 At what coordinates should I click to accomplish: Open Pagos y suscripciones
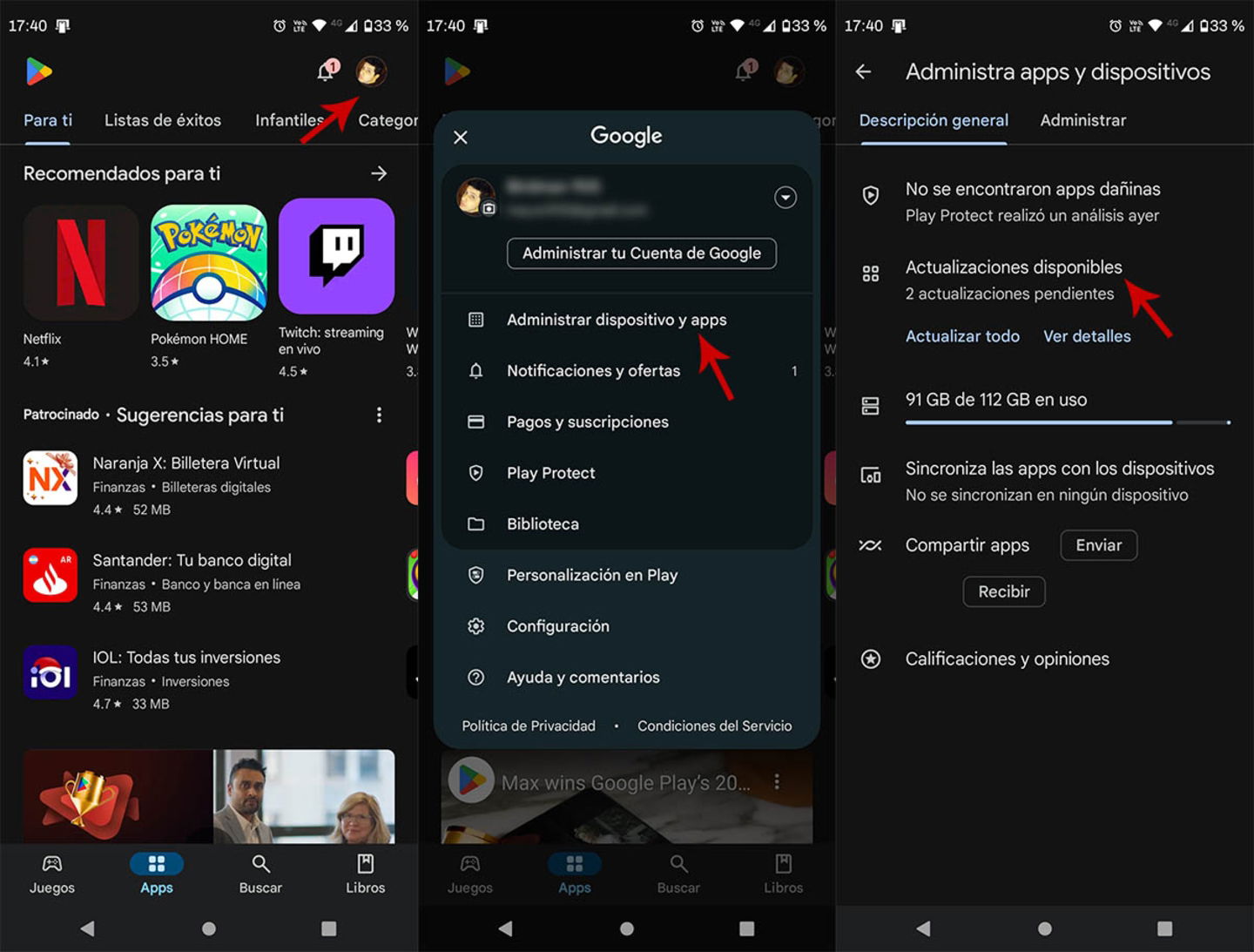627,422
